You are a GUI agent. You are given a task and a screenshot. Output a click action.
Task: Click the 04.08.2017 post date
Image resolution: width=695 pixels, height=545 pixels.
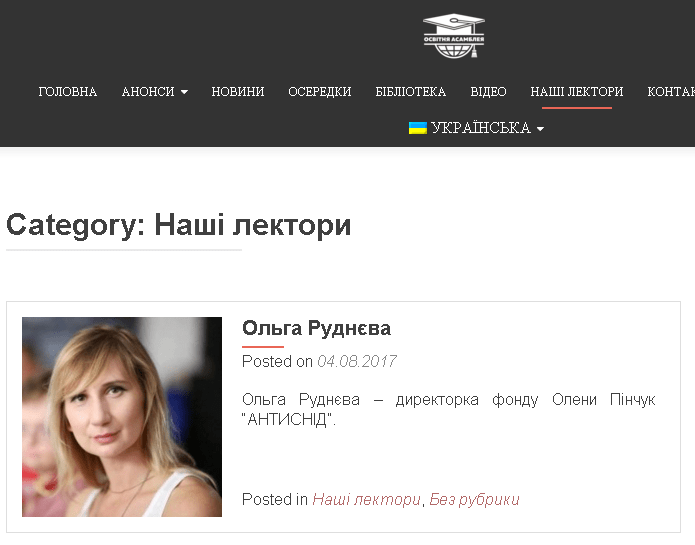[x=357, y=362]
